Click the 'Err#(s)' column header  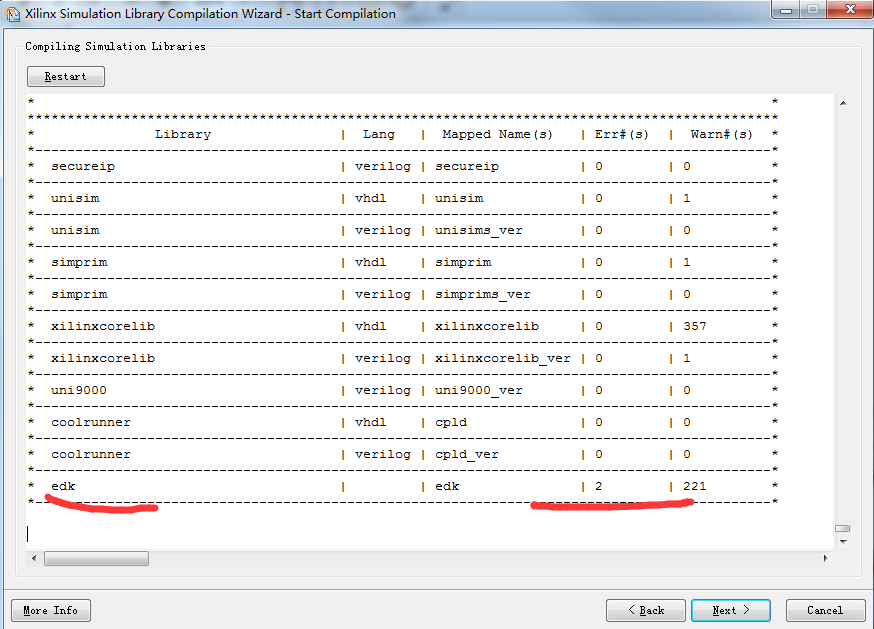(621, 134)
